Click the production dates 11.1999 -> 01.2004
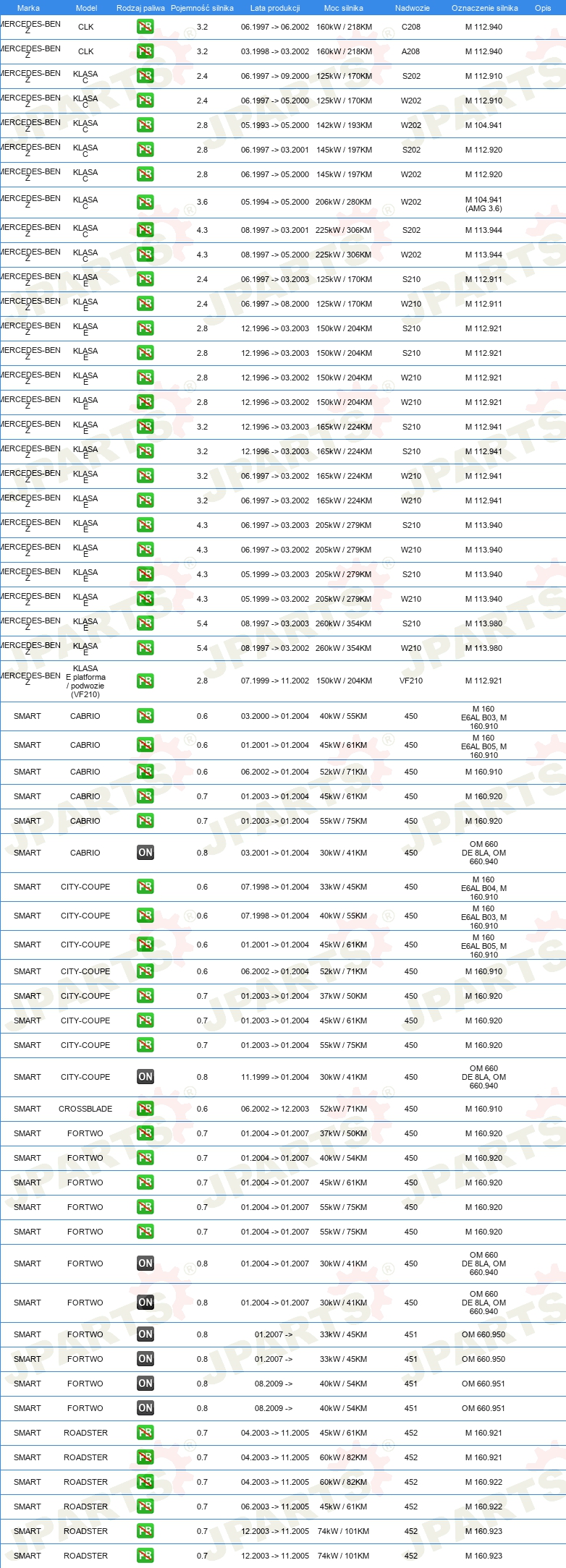 pyautogui.click(x=275, y=1077)
